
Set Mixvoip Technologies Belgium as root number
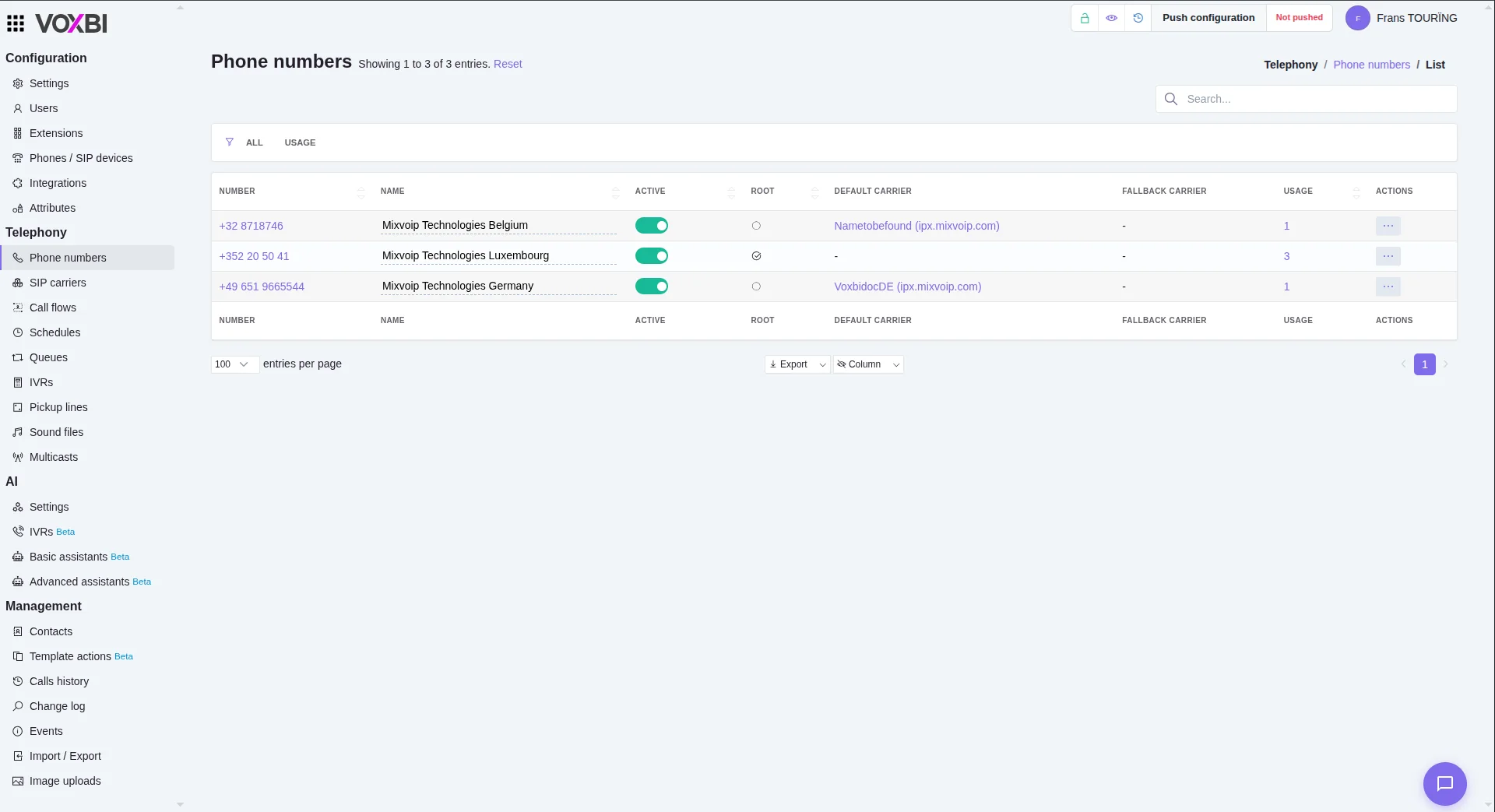point(756,226)
